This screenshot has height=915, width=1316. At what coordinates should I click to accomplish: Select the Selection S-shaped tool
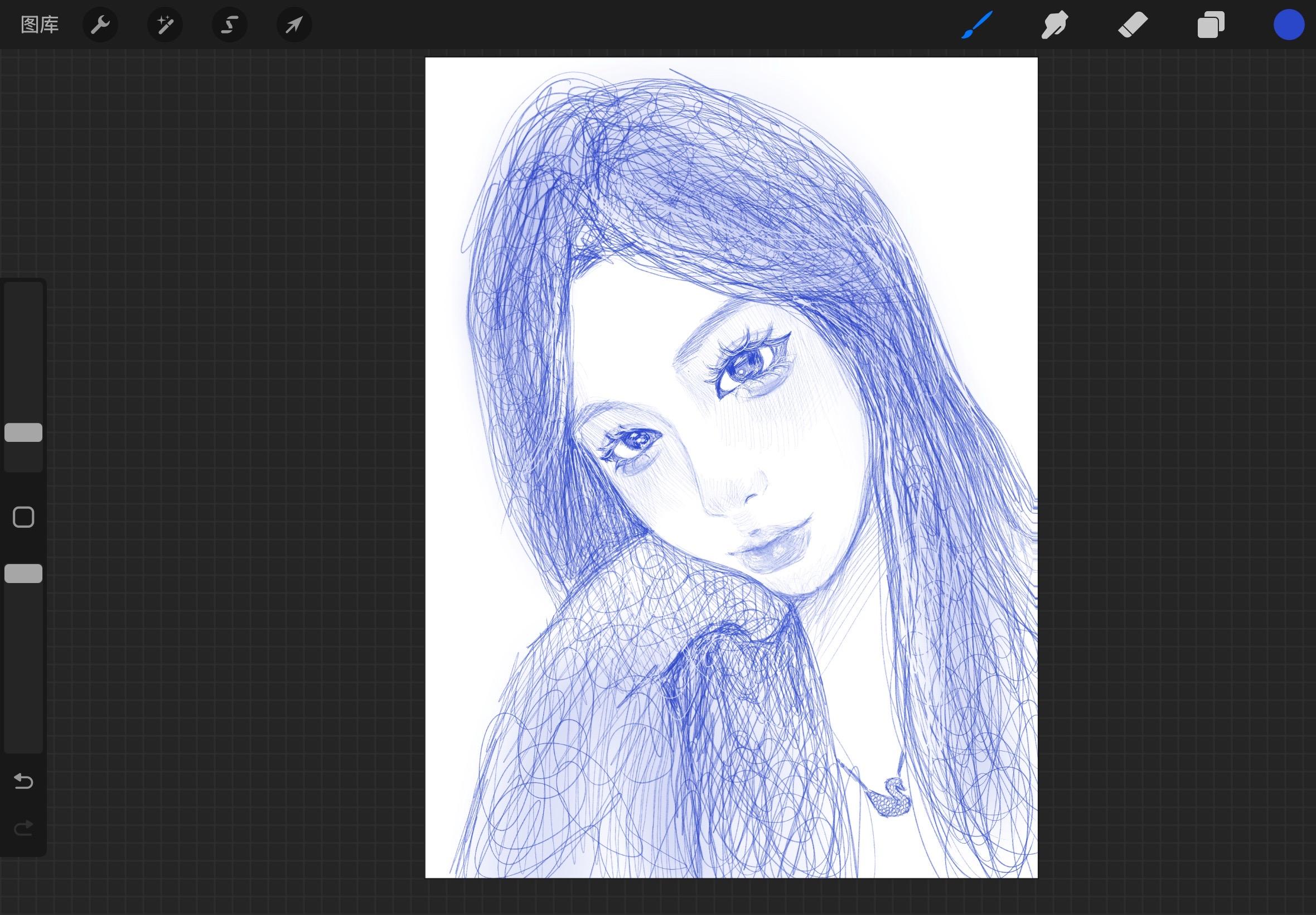[x=230, y=25]
